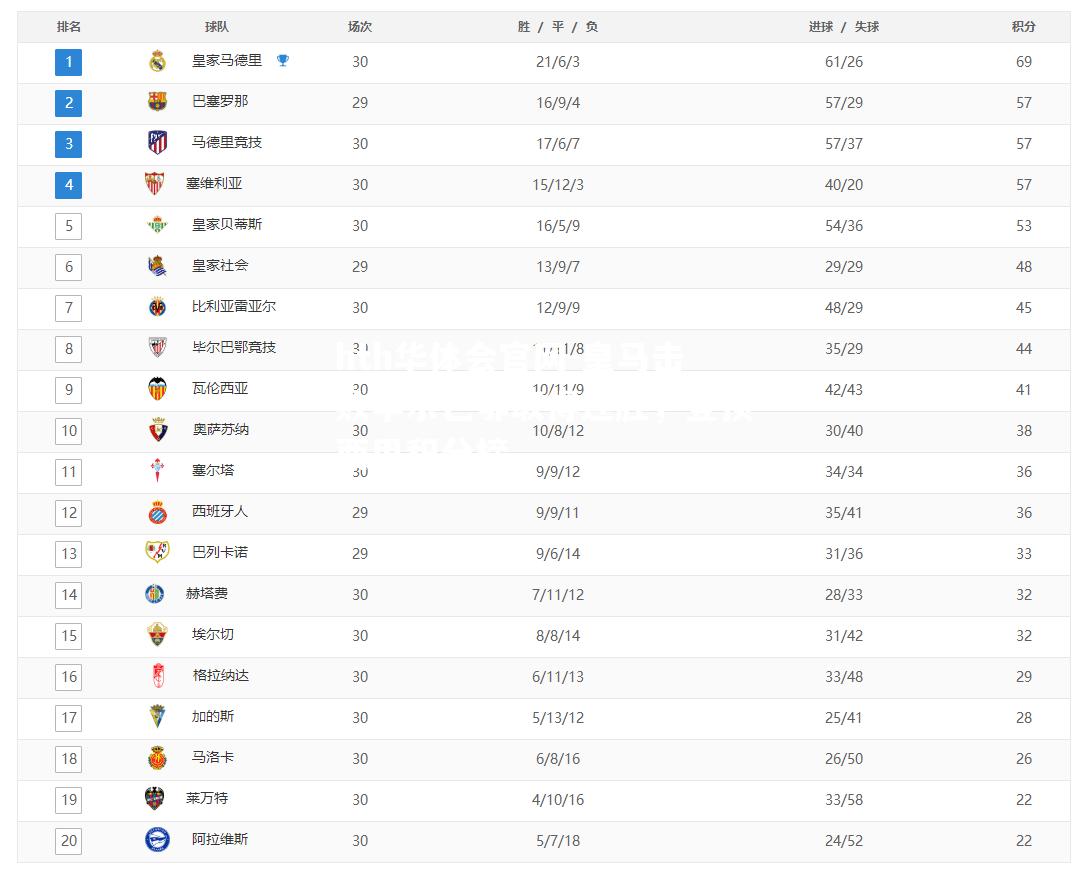Click the Getafe club crest
The width and height of the screenshot is (1089, 872).
154,594
